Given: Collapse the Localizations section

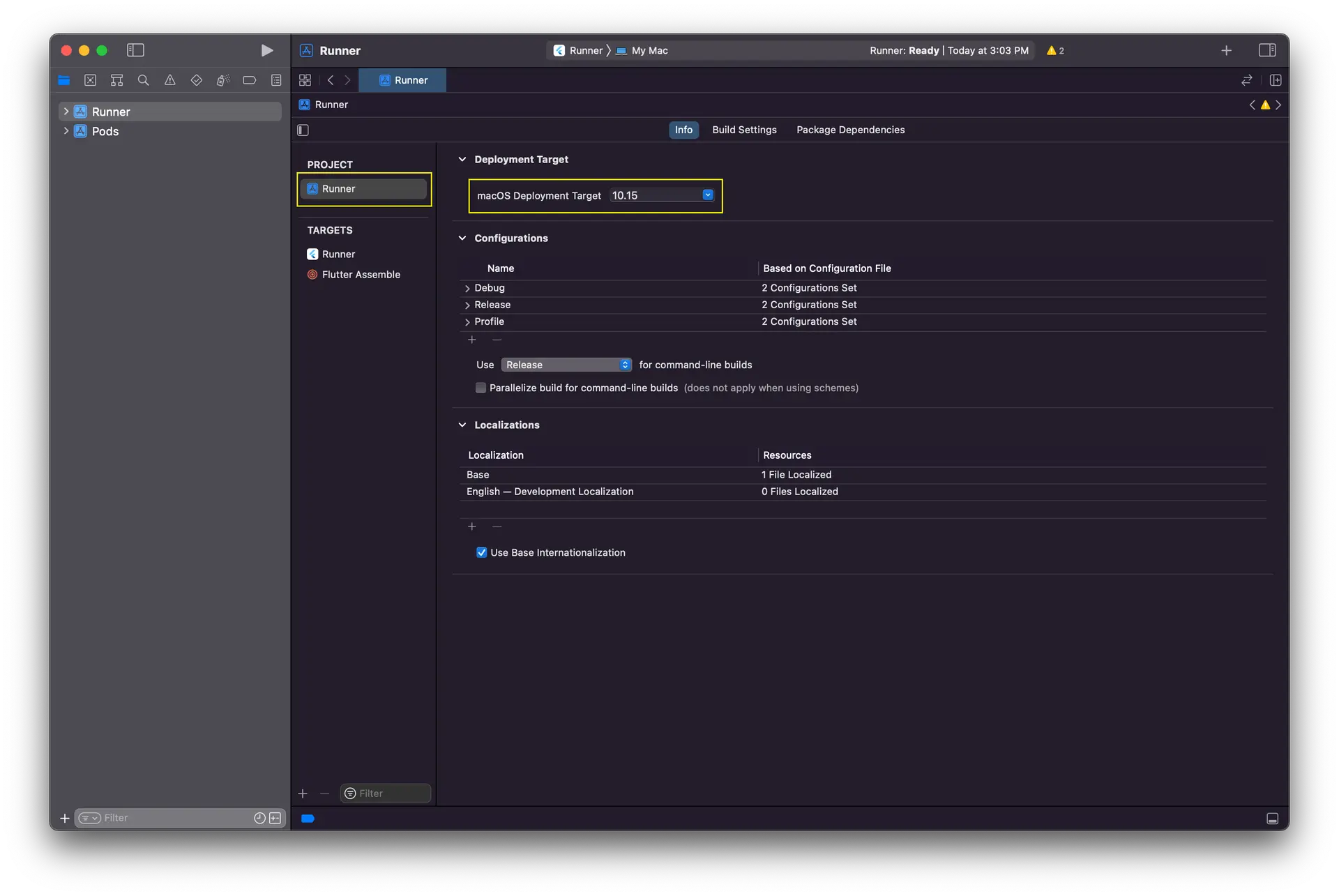Looking at the screenshot, I should [462, 425].
